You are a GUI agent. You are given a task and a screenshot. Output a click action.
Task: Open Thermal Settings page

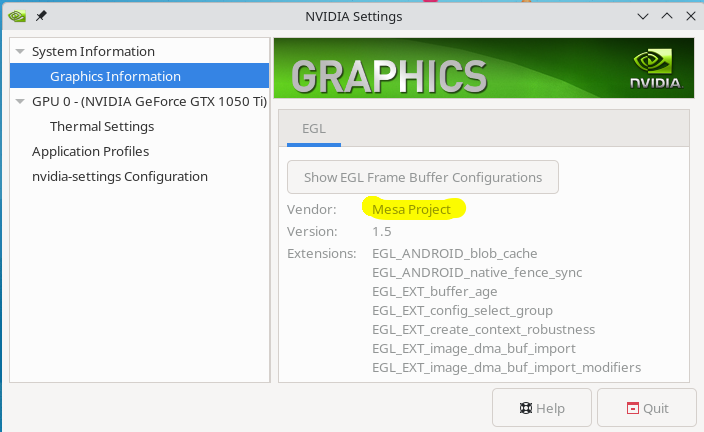point(102,127)
